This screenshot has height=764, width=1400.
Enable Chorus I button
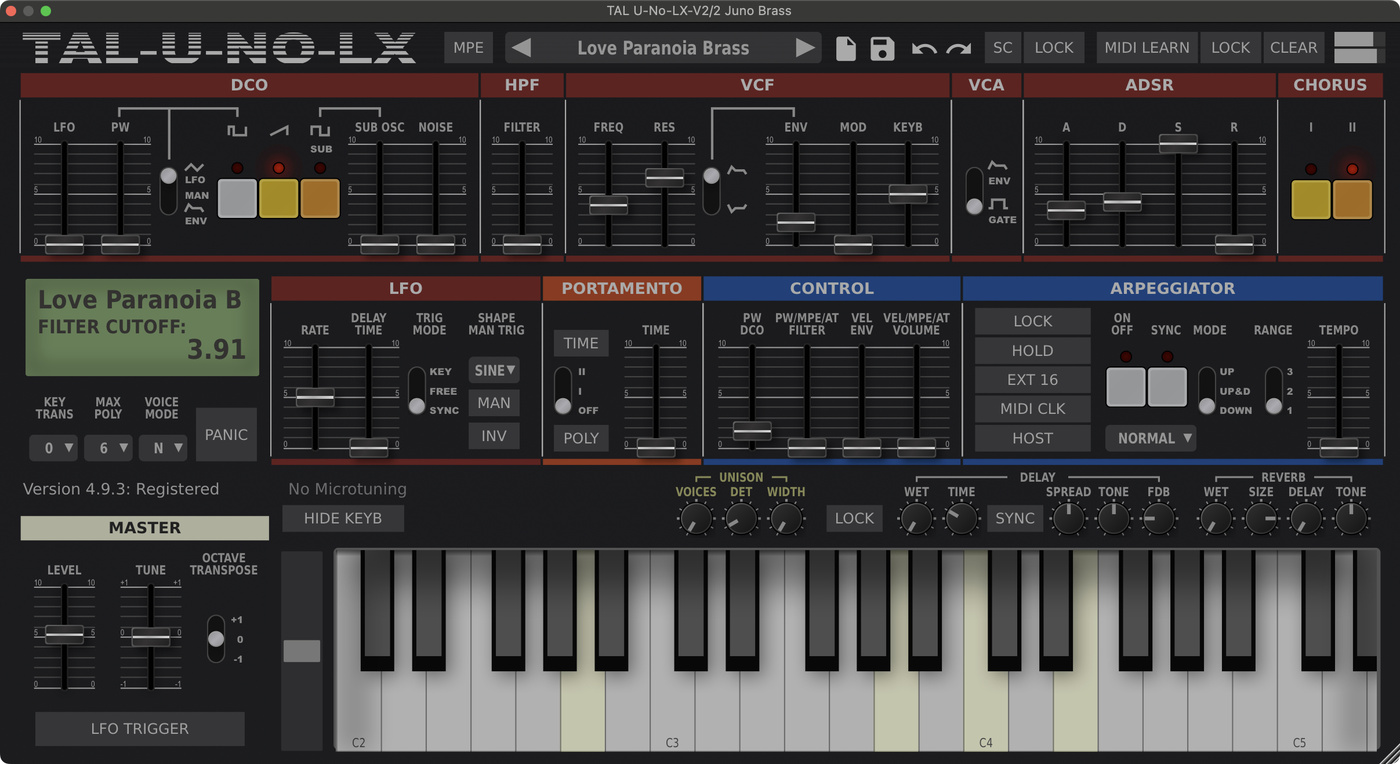(x=1311, y=199)
